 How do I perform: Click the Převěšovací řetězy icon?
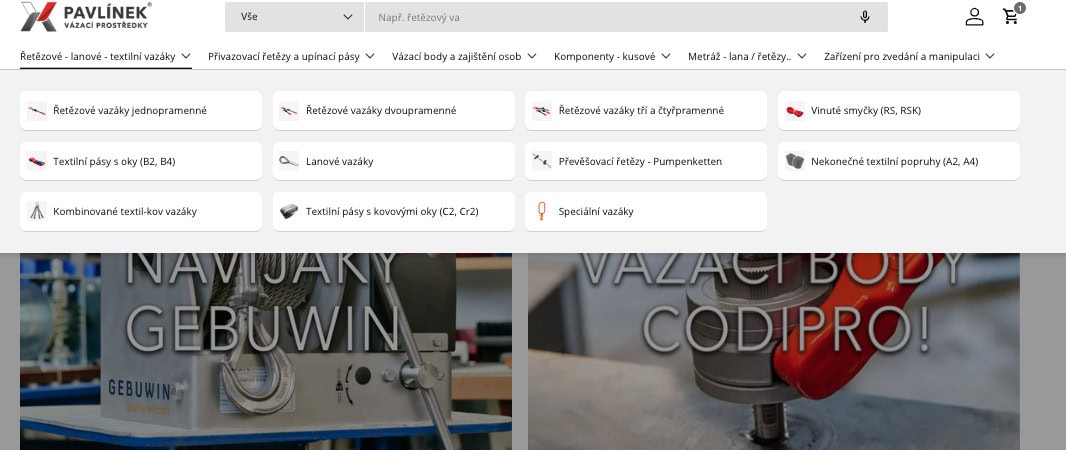pos(542,161)
